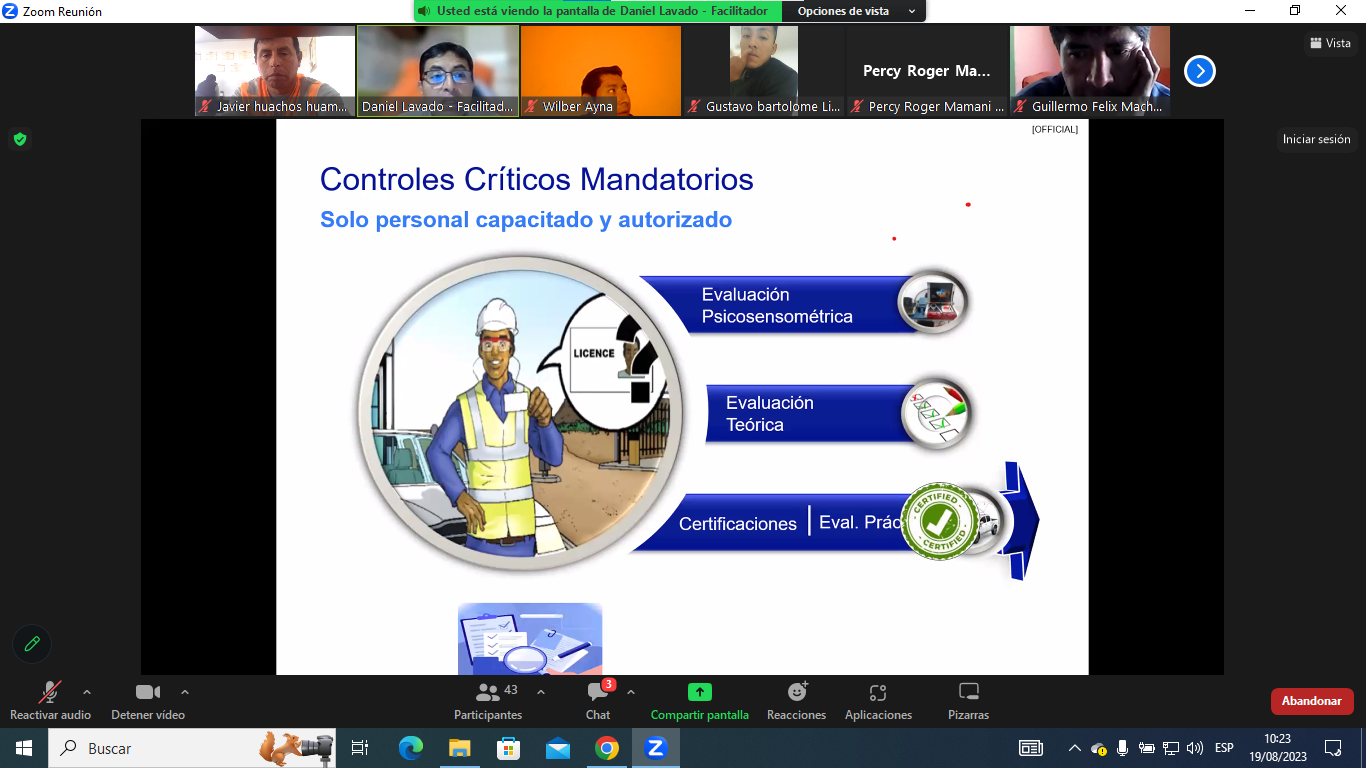Select Wilber Ayna video thumbnail
Viewport: 1366px width, 768px height.
(x=600, y=71)
